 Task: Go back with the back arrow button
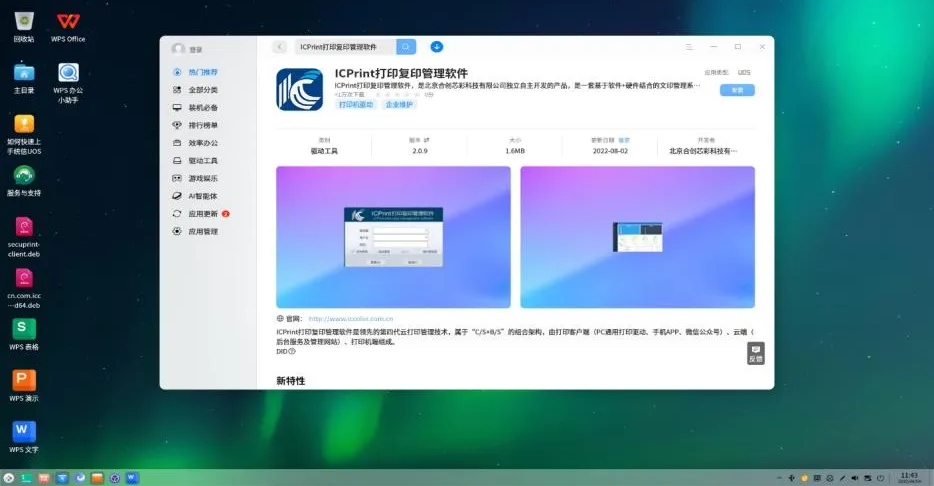(x=279, y=46)
